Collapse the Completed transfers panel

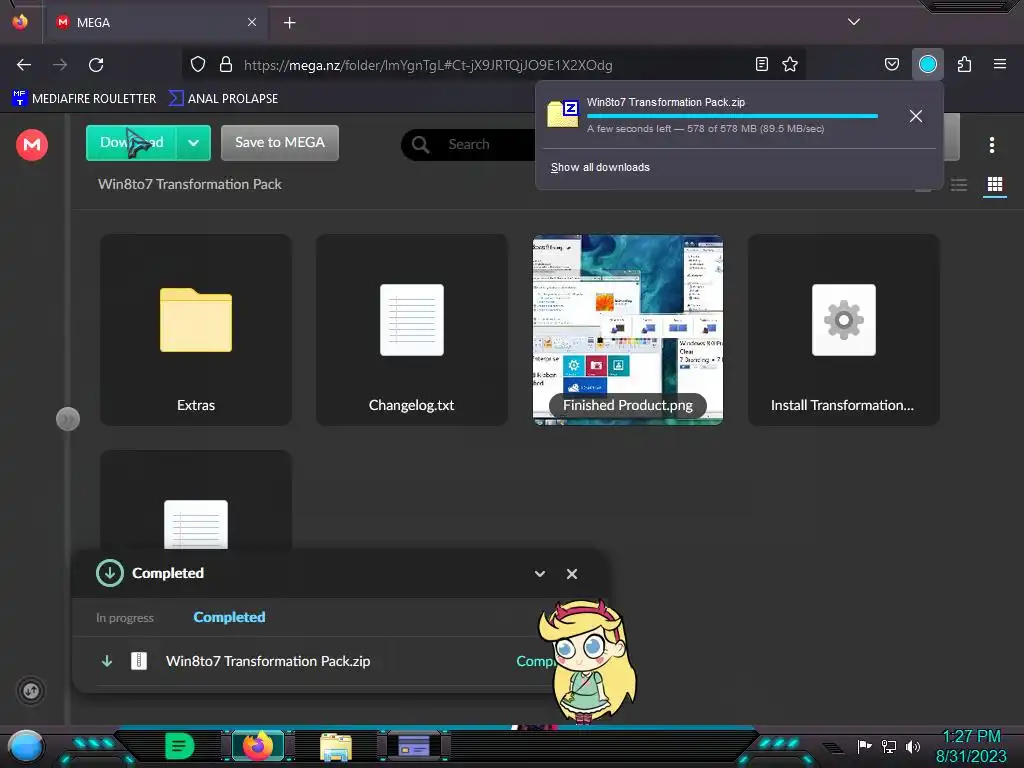pyautogui.click(x=539, y=574)
